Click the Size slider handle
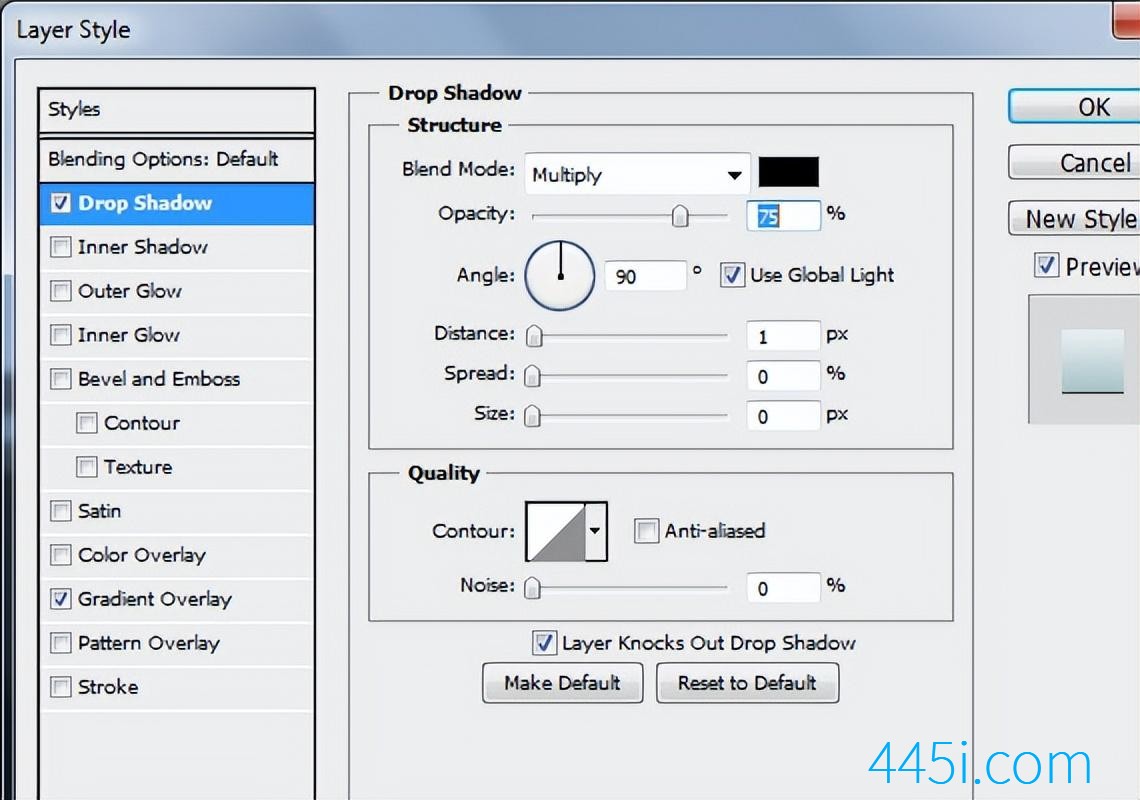Screen dimensions: 1140x800 532,416
